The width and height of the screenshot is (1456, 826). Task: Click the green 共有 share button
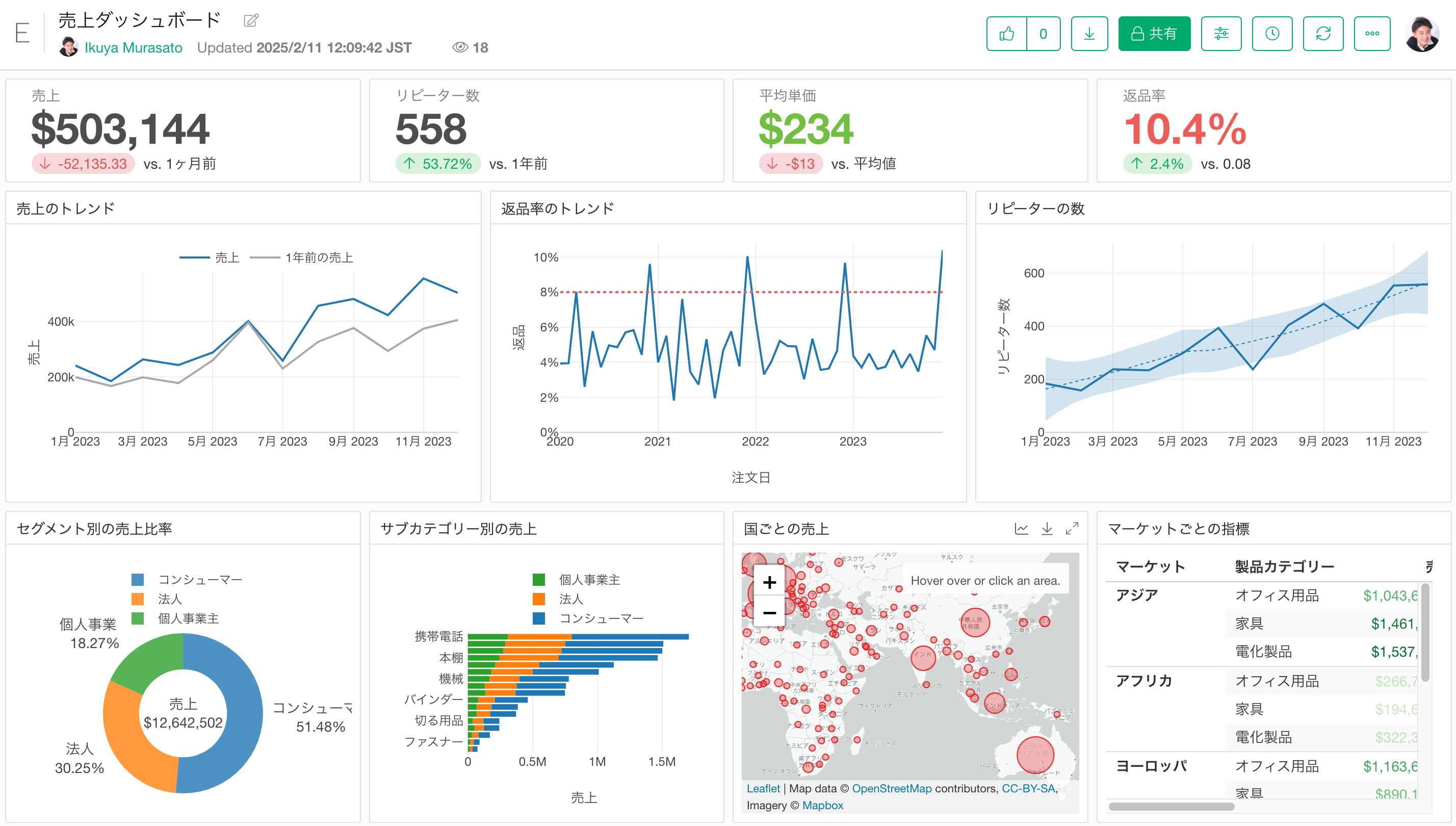coord(1154,34)
